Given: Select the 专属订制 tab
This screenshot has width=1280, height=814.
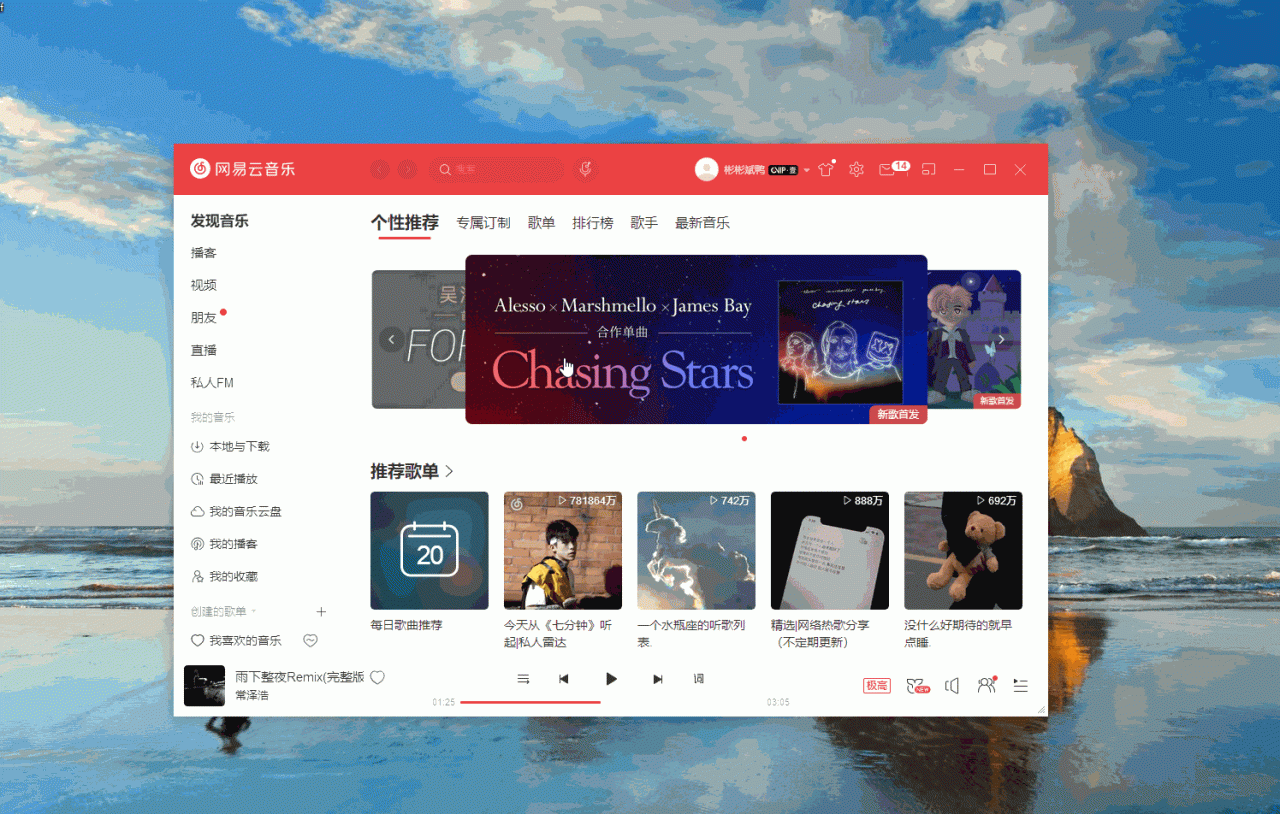Looking at the screenshot, I should pyautogui.click(x=483, y=223).
